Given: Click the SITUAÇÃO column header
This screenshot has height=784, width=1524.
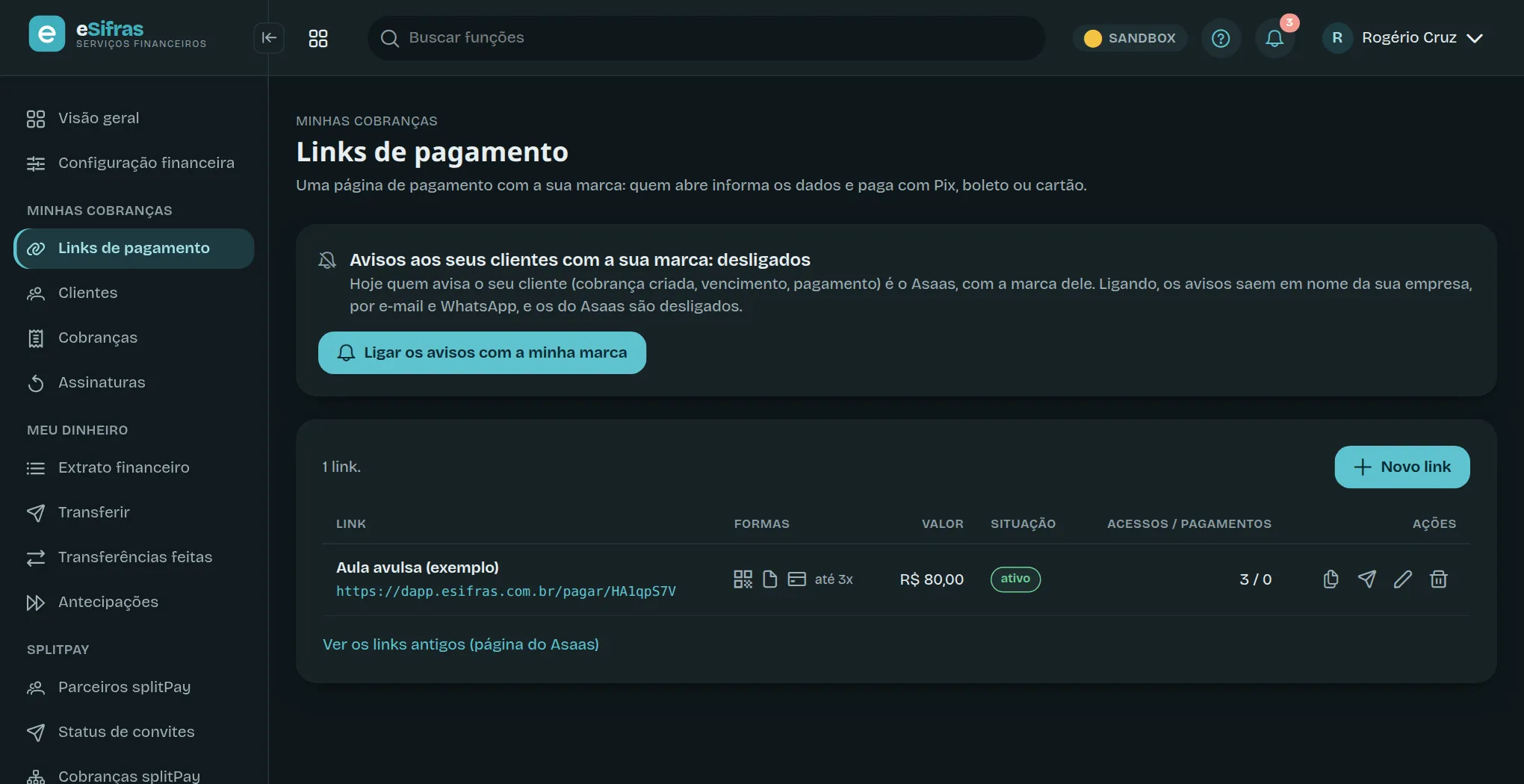Looking at the screenshot, I should 1023,524.
